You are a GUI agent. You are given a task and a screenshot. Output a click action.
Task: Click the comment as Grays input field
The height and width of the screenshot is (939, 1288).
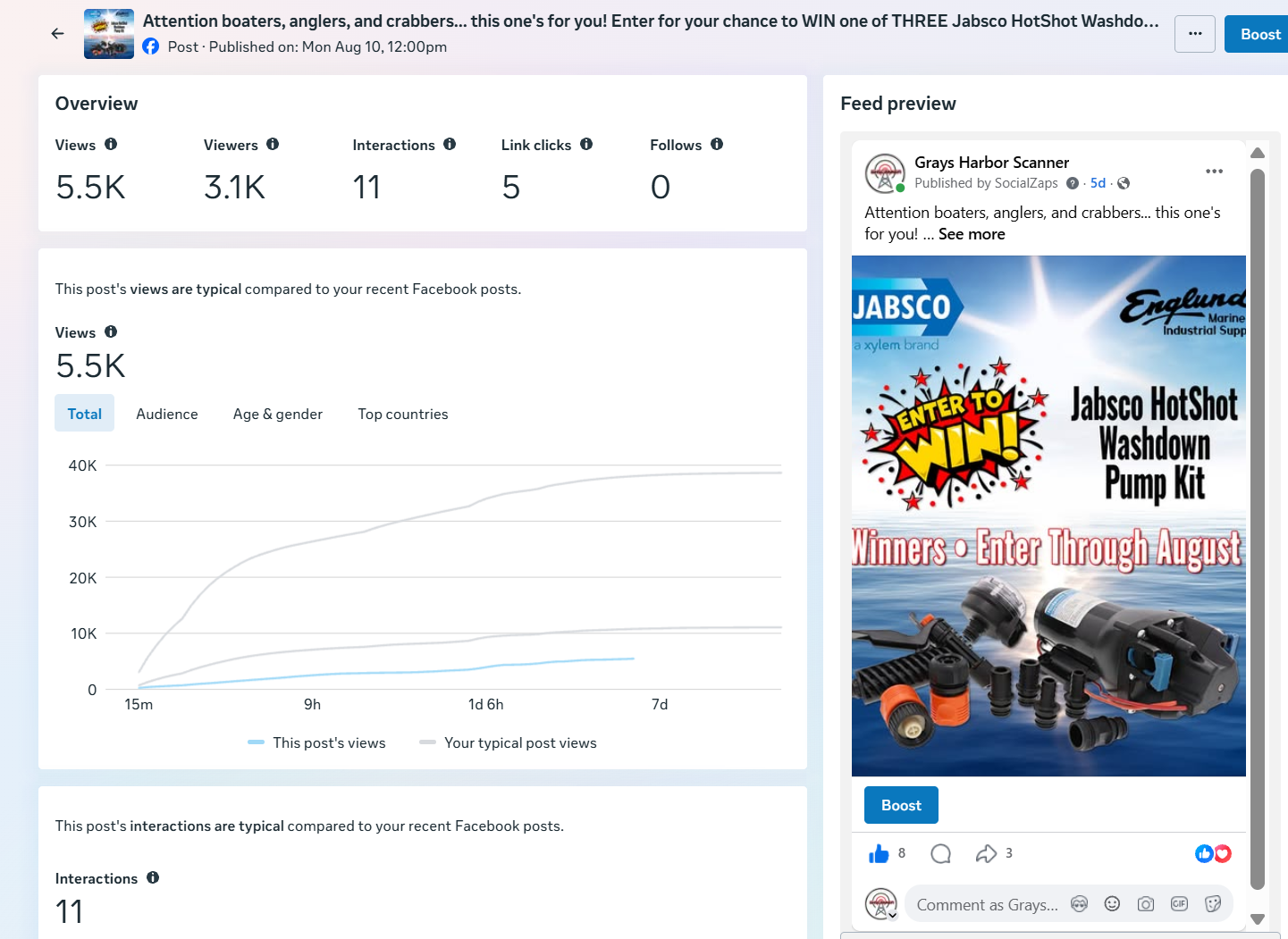pyautogui.click(x=987, y=905)
